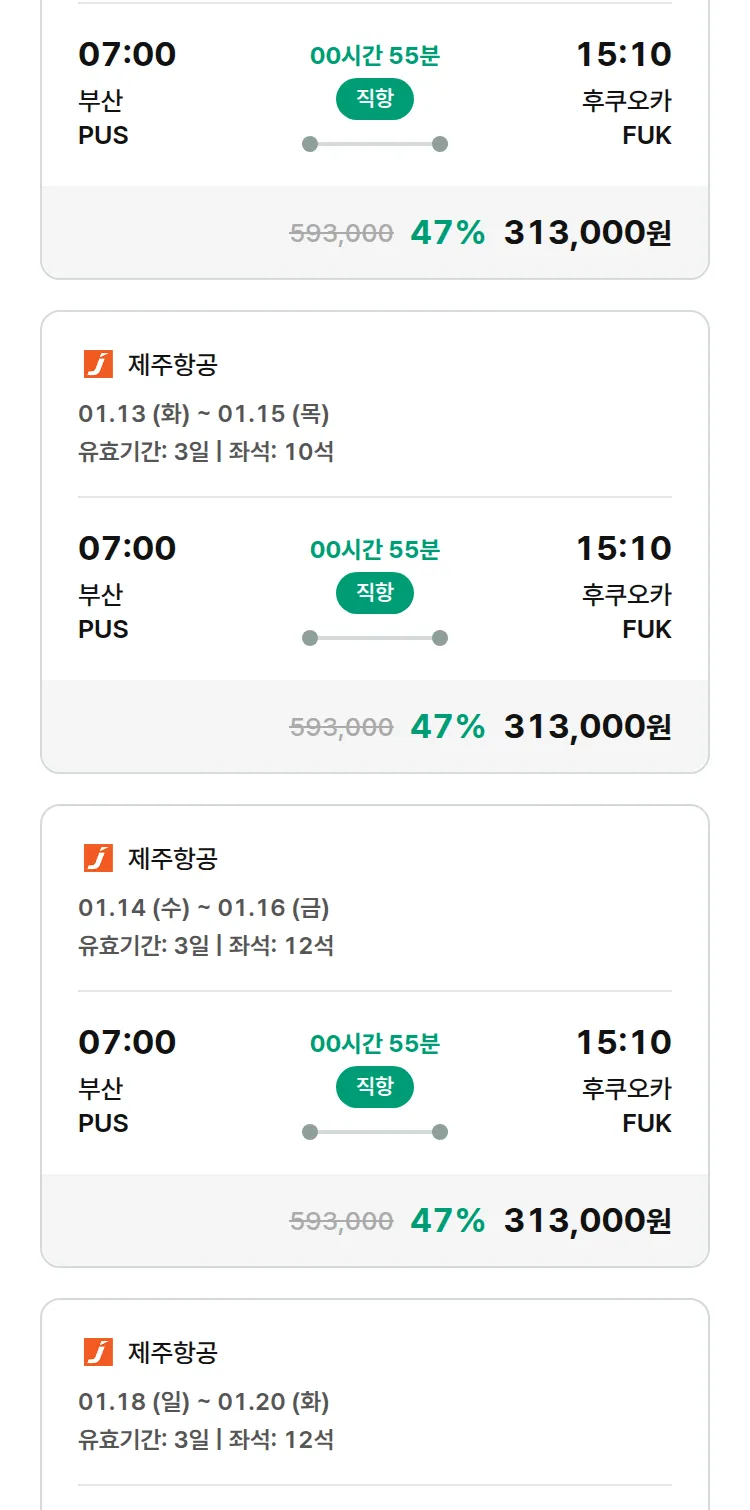Image resolution: width=750 pixels, height=1510 pixels.
Task: Select 313,000원 price on topmost partial card
Action: (x=587, y=233)
